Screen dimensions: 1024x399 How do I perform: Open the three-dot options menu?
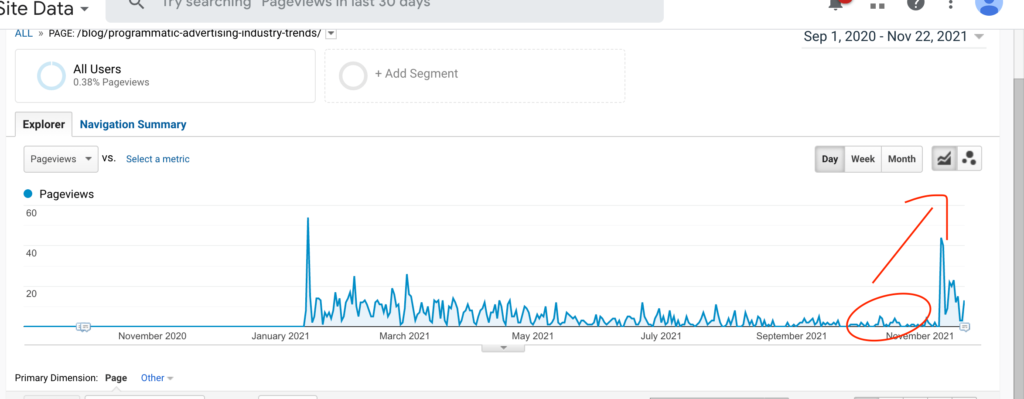click(x=950, y=4)
